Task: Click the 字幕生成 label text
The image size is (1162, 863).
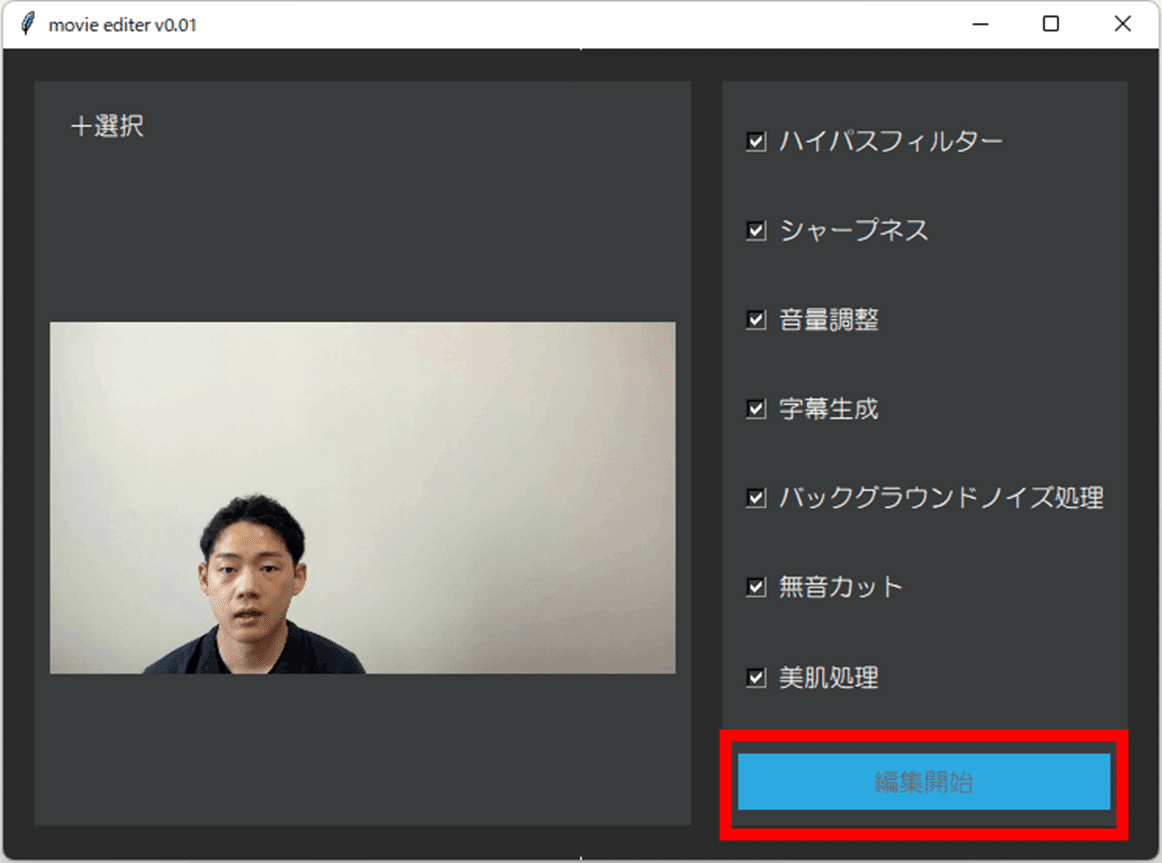Action: click(829, 409)
